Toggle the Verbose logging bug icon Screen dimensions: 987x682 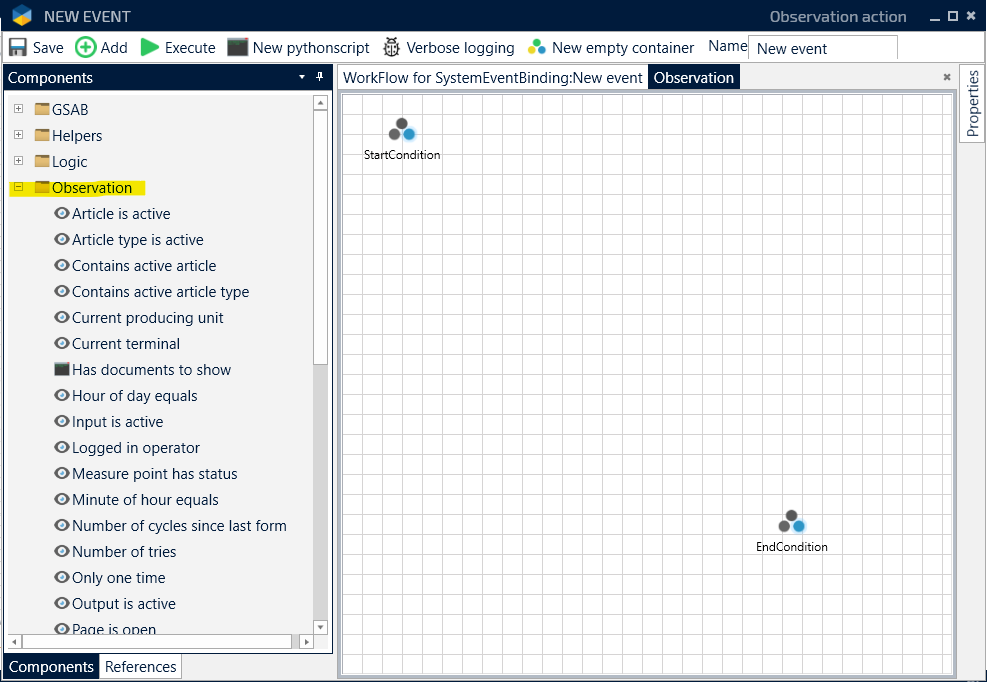391,47
